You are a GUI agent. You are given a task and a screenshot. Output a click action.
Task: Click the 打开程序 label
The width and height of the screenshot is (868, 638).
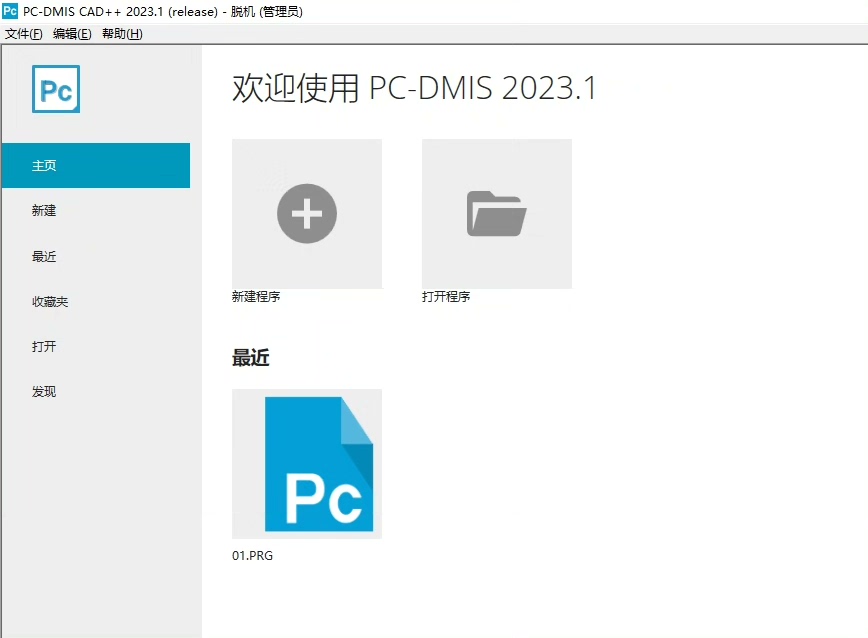446,297
